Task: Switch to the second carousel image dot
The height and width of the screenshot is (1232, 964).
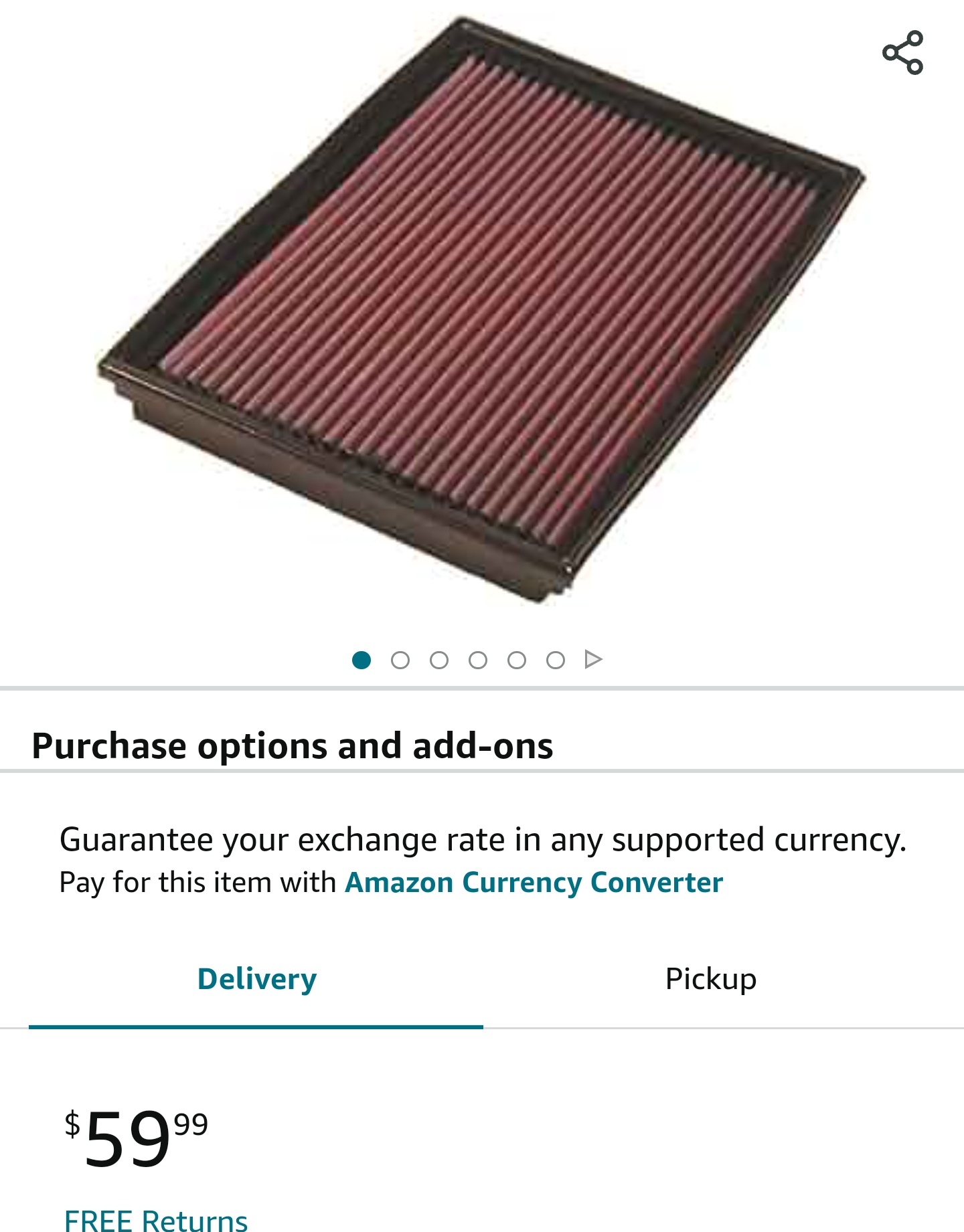Action: click(400, 661)
